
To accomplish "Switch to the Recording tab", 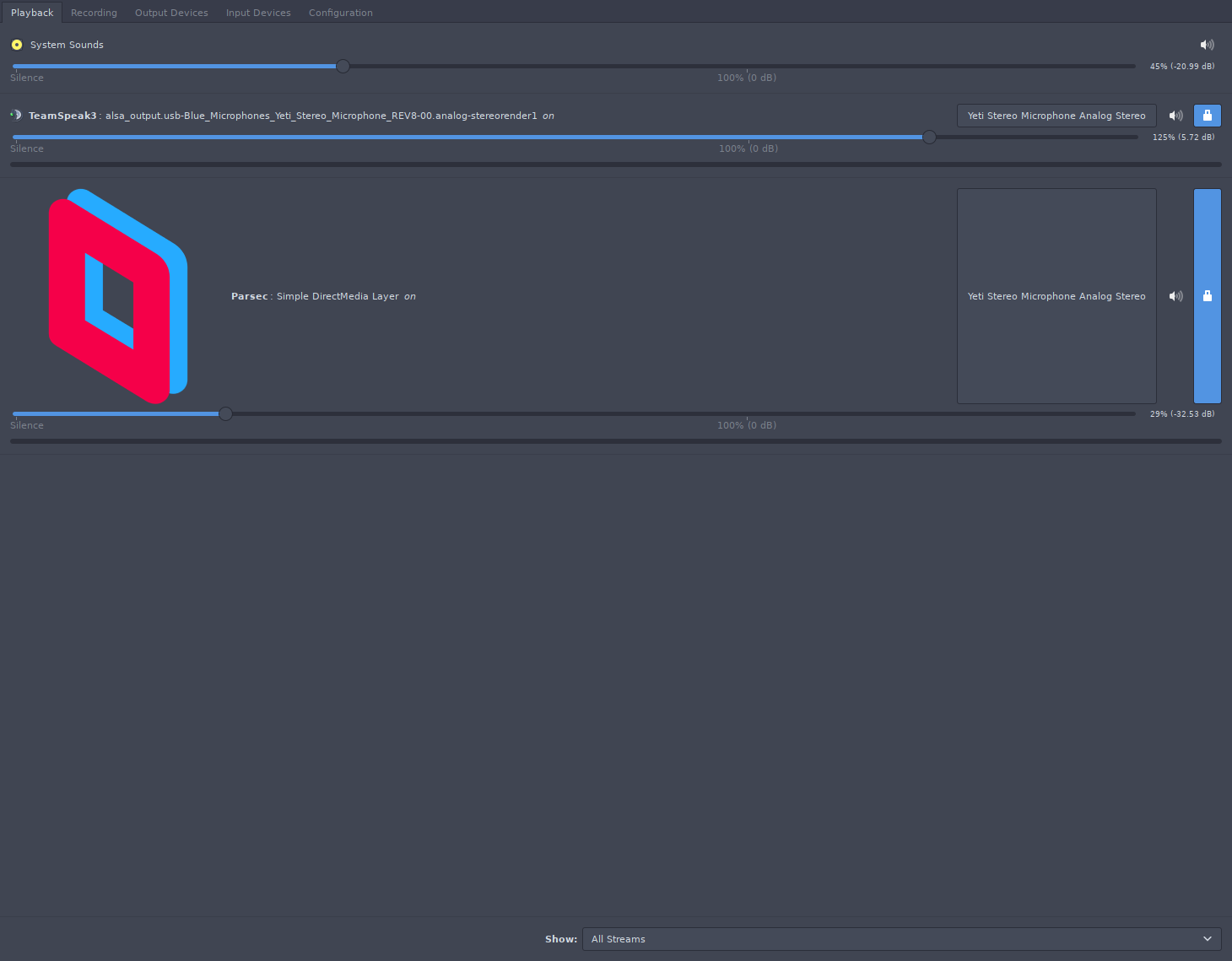I will click(x=94, y=13).
